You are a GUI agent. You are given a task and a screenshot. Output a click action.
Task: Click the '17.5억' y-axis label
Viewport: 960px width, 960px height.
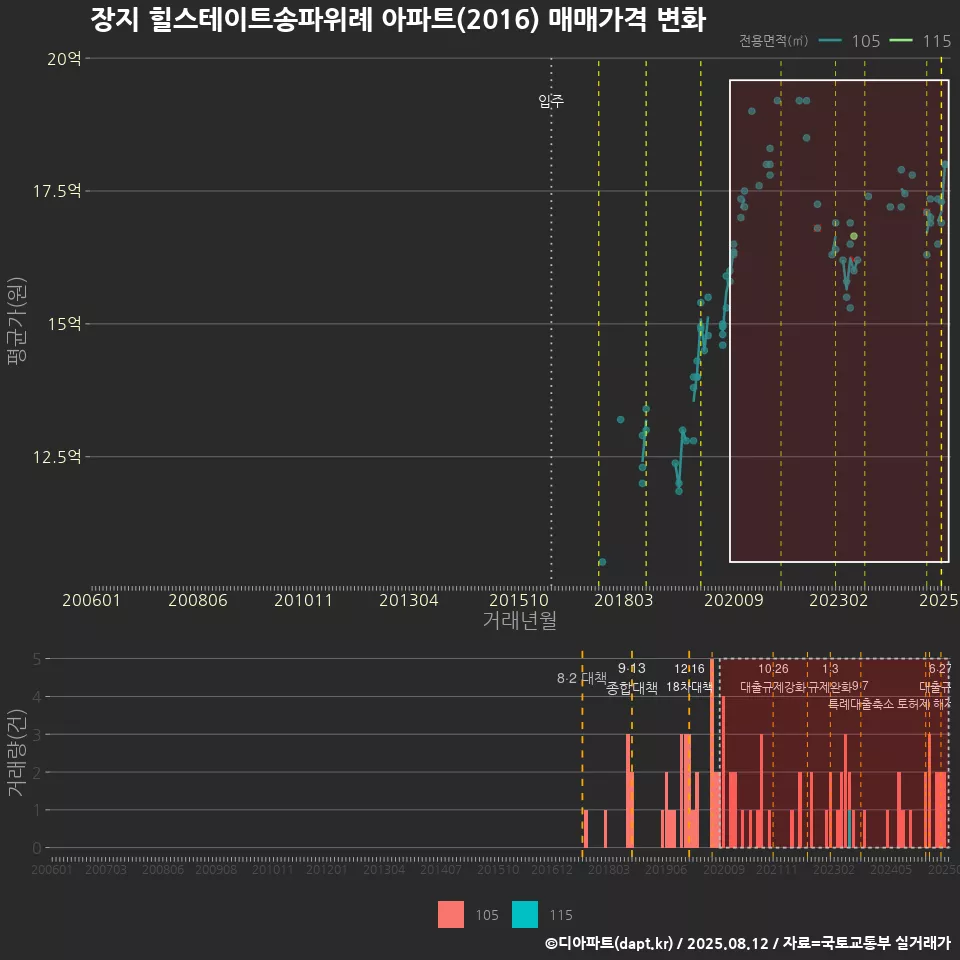point(57,191)
